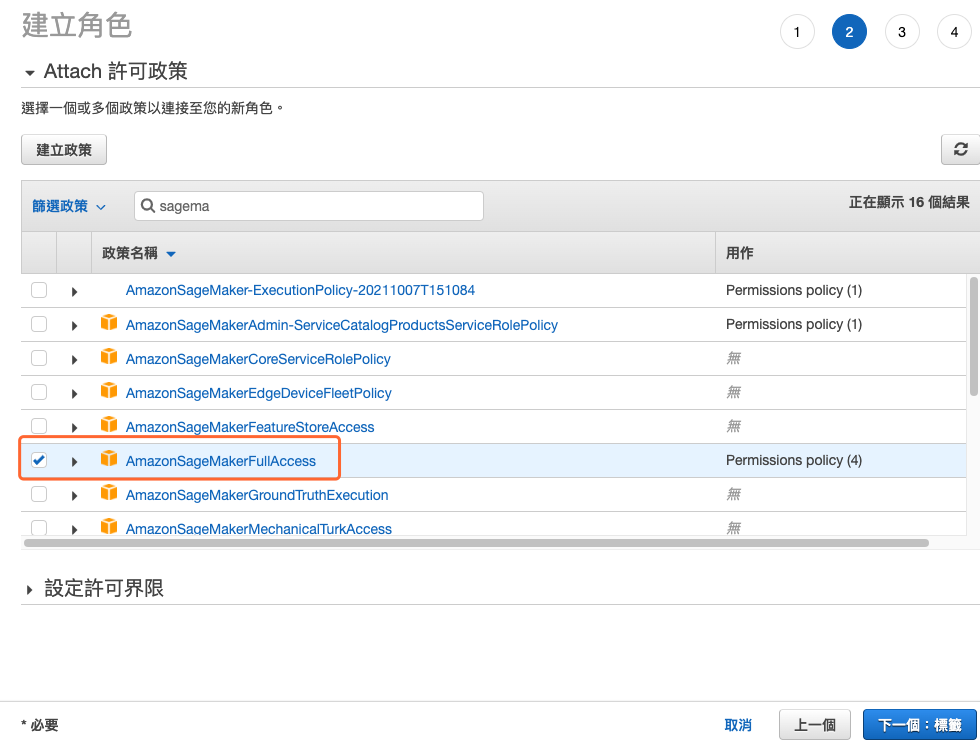Expand the AmazonSageMakerGroundTruthExecution row details
The image size is (980, 743).
[x=74, y=496]
